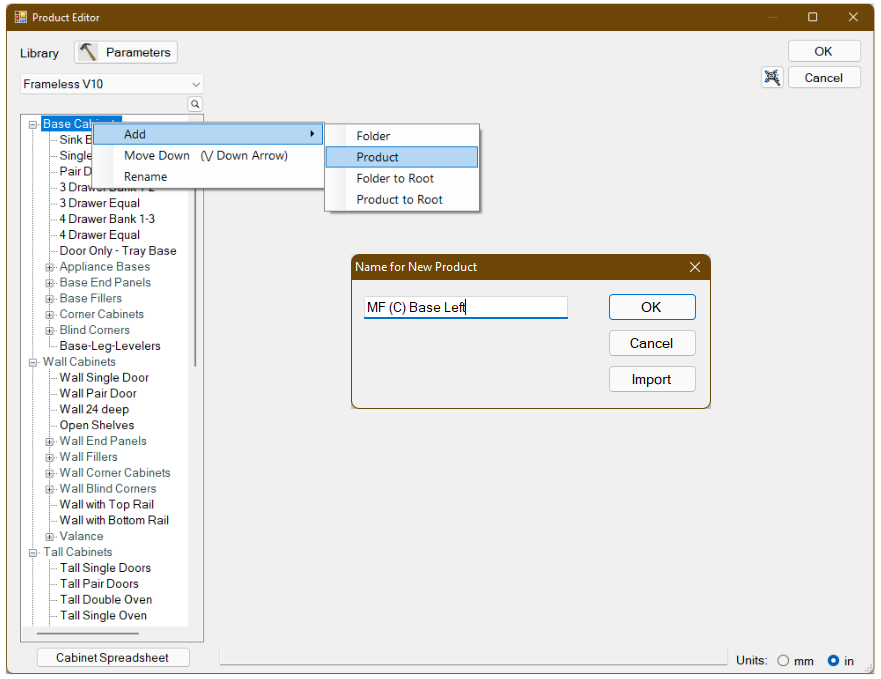881x679 pixels.
Task: Select the in units radio button
Action: tap(833, 661)
